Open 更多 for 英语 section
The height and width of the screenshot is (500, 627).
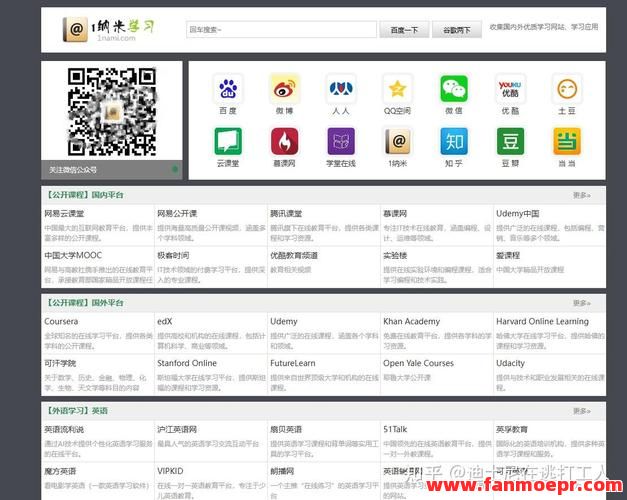click(581, 411)
